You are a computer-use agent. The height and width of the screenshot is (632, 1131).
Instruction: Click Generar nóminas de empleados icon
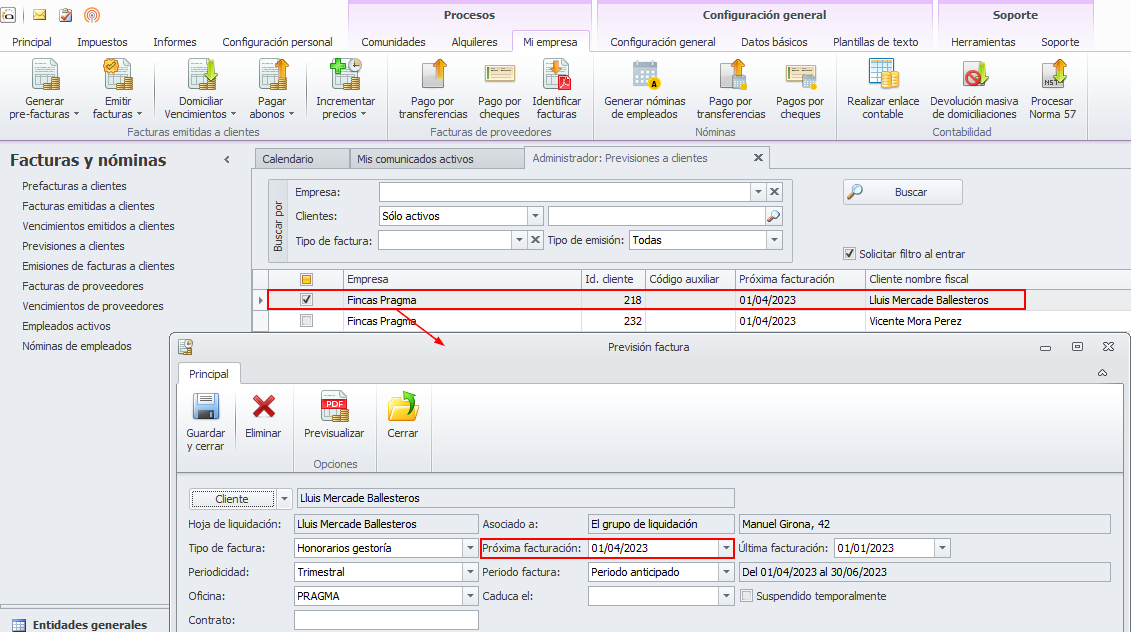click(x=645, y=77)
